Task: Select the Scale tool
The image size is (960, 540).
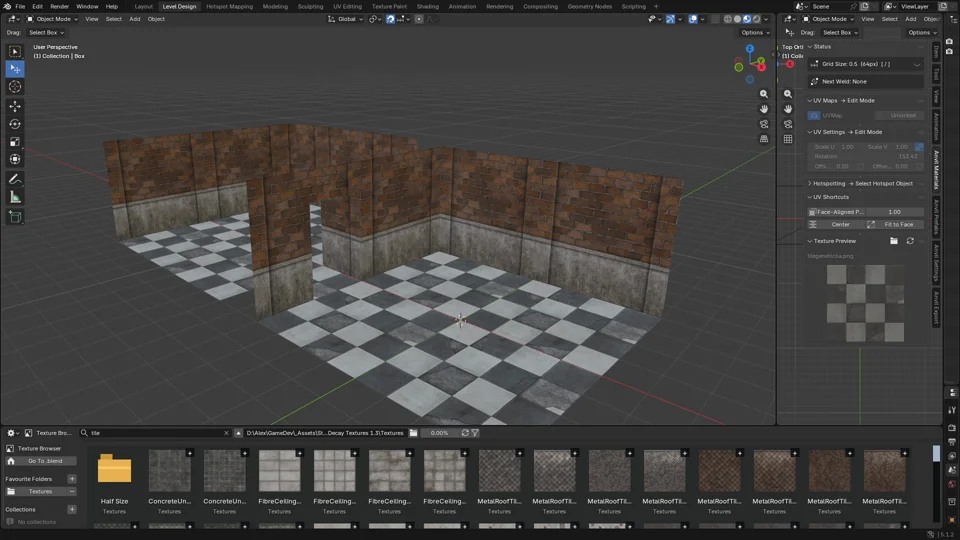Action: [x=15, y=142]
